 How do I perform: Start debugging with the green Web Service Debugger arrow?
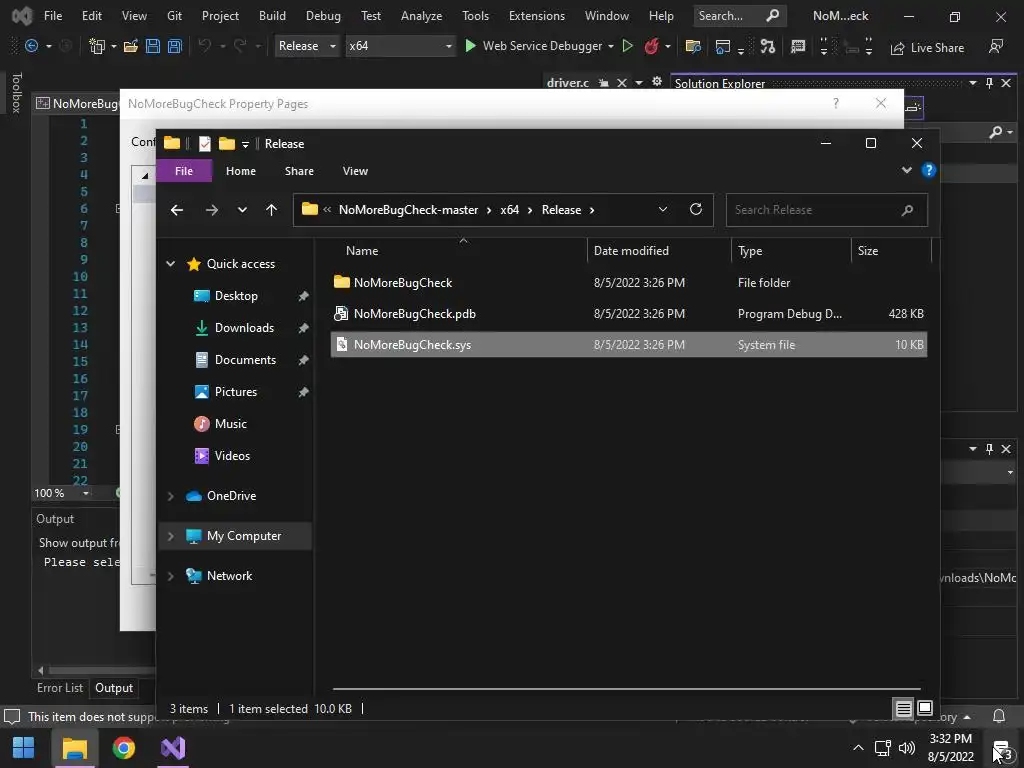tap(470, 46)
